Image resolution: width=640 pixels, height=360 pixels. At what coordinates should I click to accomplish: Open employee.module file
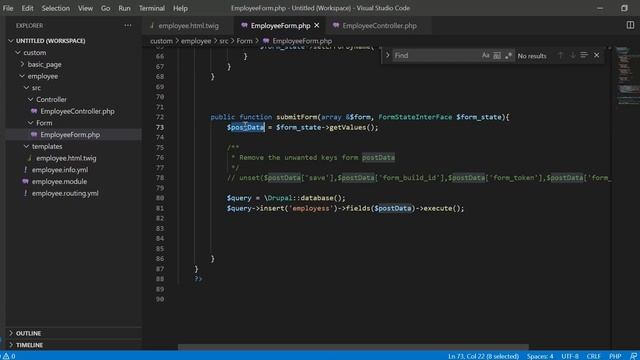coord(59,182)
